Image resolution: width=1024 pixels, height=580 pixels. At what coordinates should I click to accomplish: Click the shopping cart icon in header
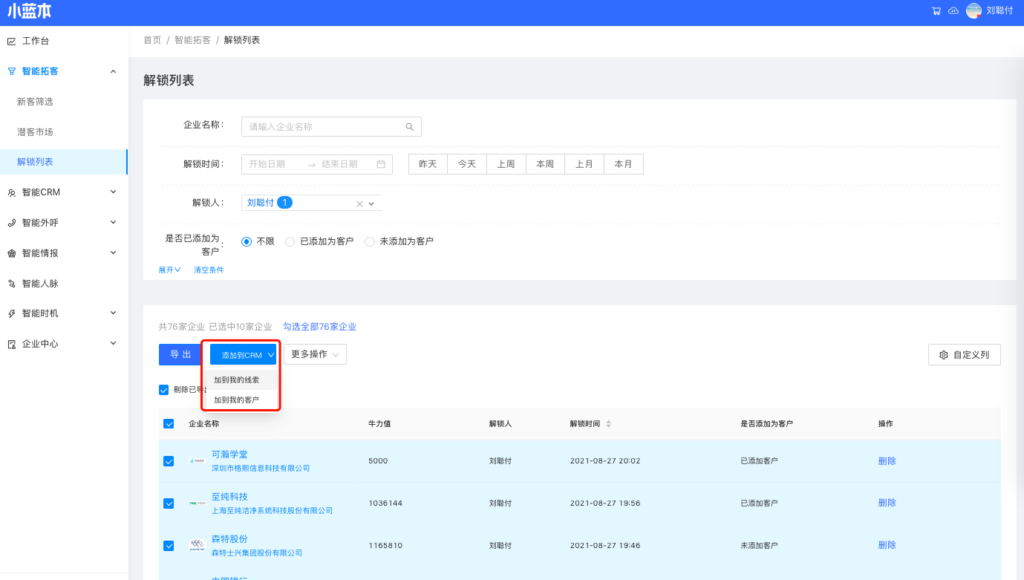(937, 11)
